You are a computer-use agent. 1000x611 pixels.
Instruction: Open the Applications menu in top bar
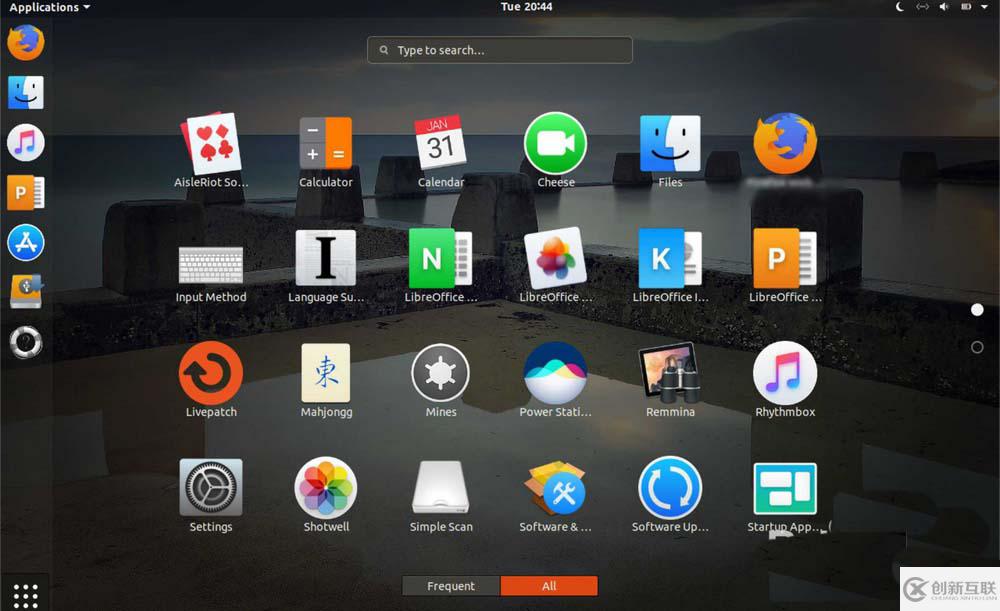click(x=49, y=7)
